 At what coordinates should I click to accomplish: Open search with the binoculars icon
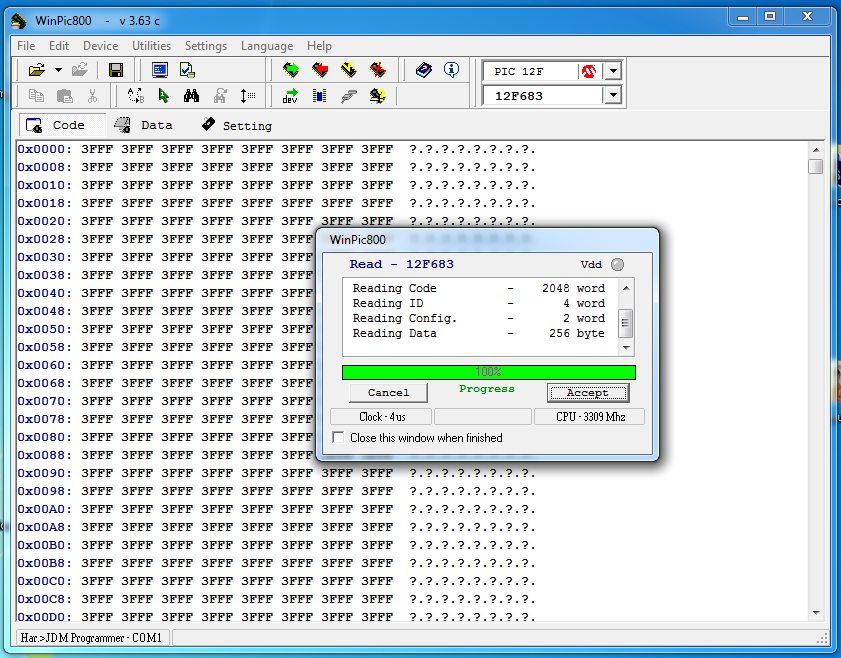(191, 96)
